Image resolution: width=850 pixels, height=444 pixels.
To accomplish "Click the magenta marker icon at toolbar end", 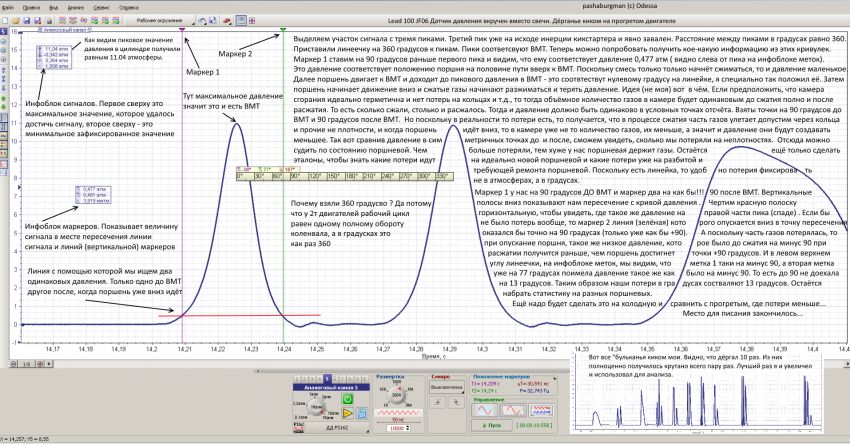I will (252, 21).
